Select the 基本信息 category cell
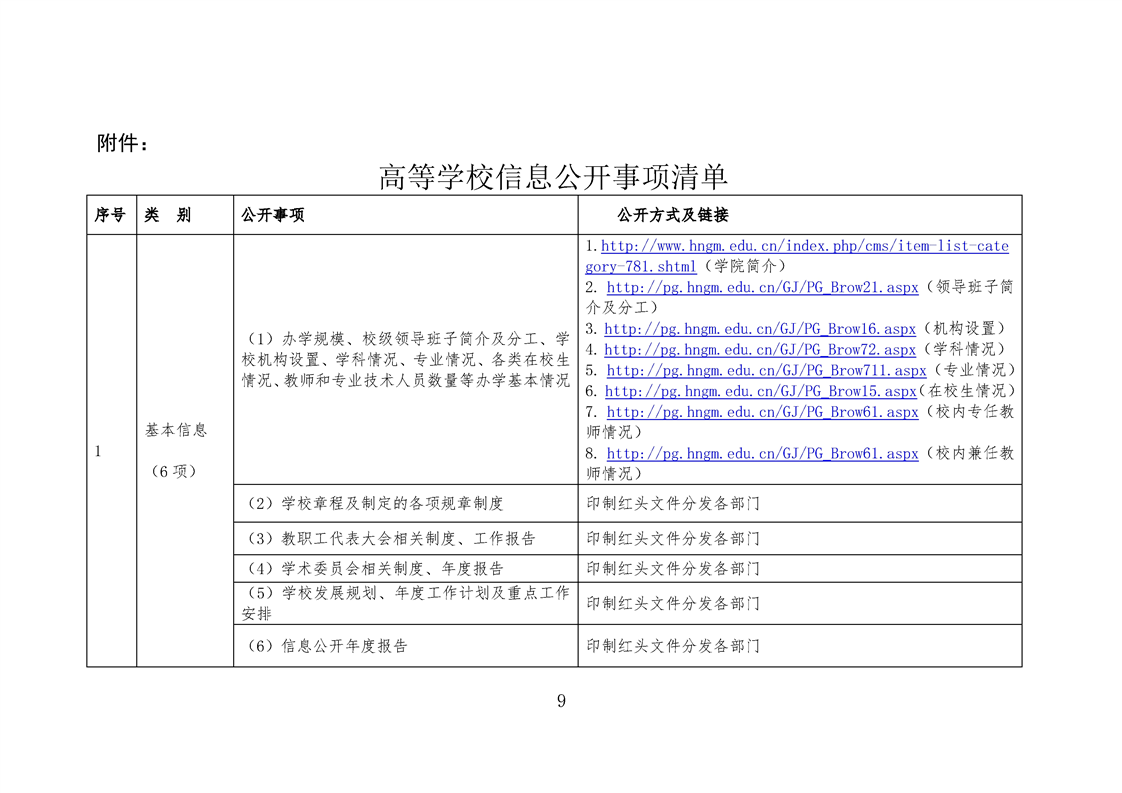This screenshot has height=793, width=1122. pos(176,430)
